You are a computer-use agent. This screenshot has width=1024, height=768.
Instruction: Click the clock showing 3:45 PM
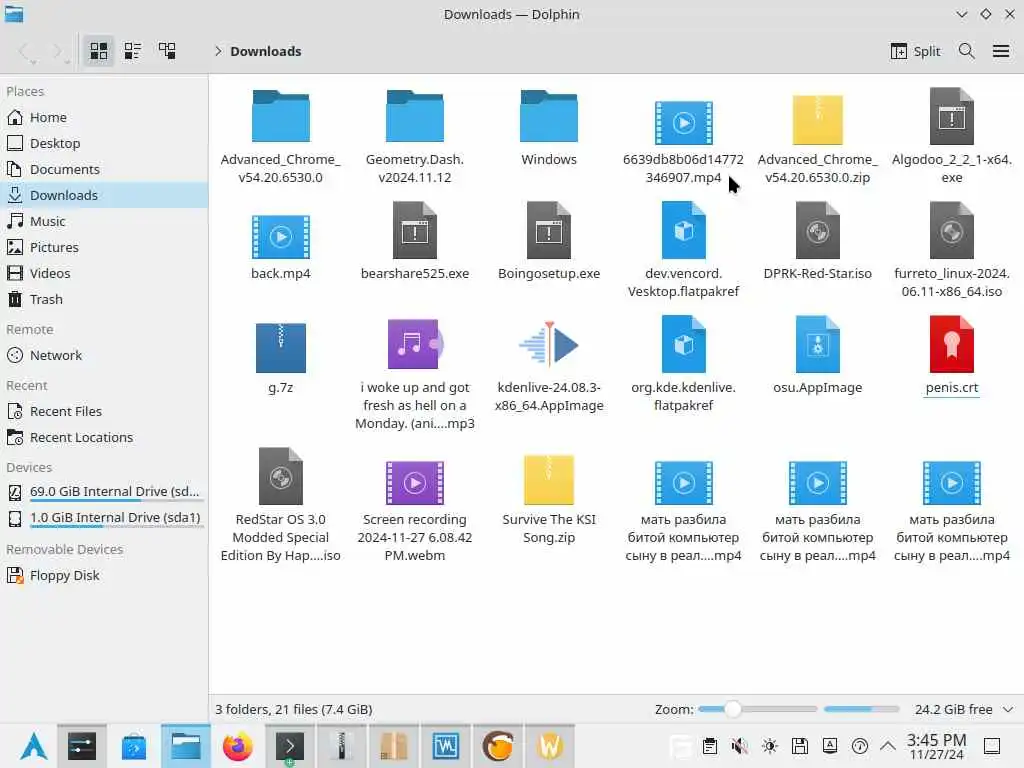tap(936, 746)
